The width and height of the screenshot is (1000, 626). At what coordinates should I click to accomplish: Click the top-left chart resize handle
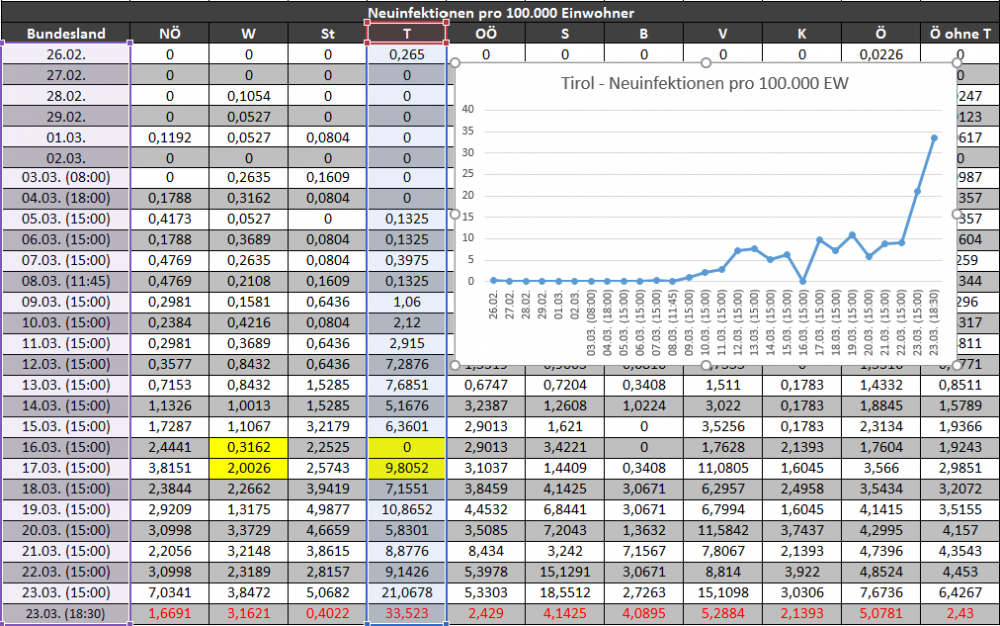455,62
